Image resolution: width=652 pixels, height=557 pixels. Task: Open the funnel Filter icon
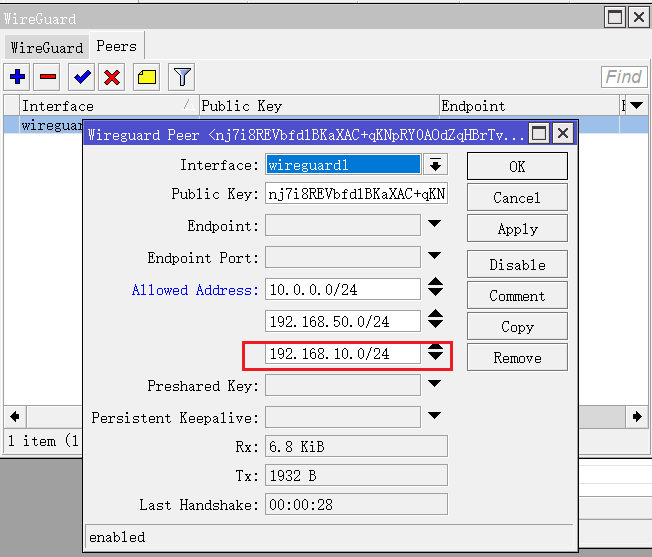pyautogui.click(x=180, y=77)
